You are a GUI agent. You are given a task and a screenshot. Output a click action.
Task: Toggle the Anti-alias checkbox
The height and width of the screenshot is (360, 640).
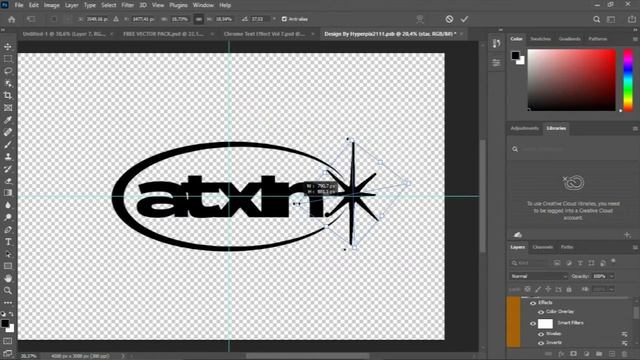tap(284, 19)
